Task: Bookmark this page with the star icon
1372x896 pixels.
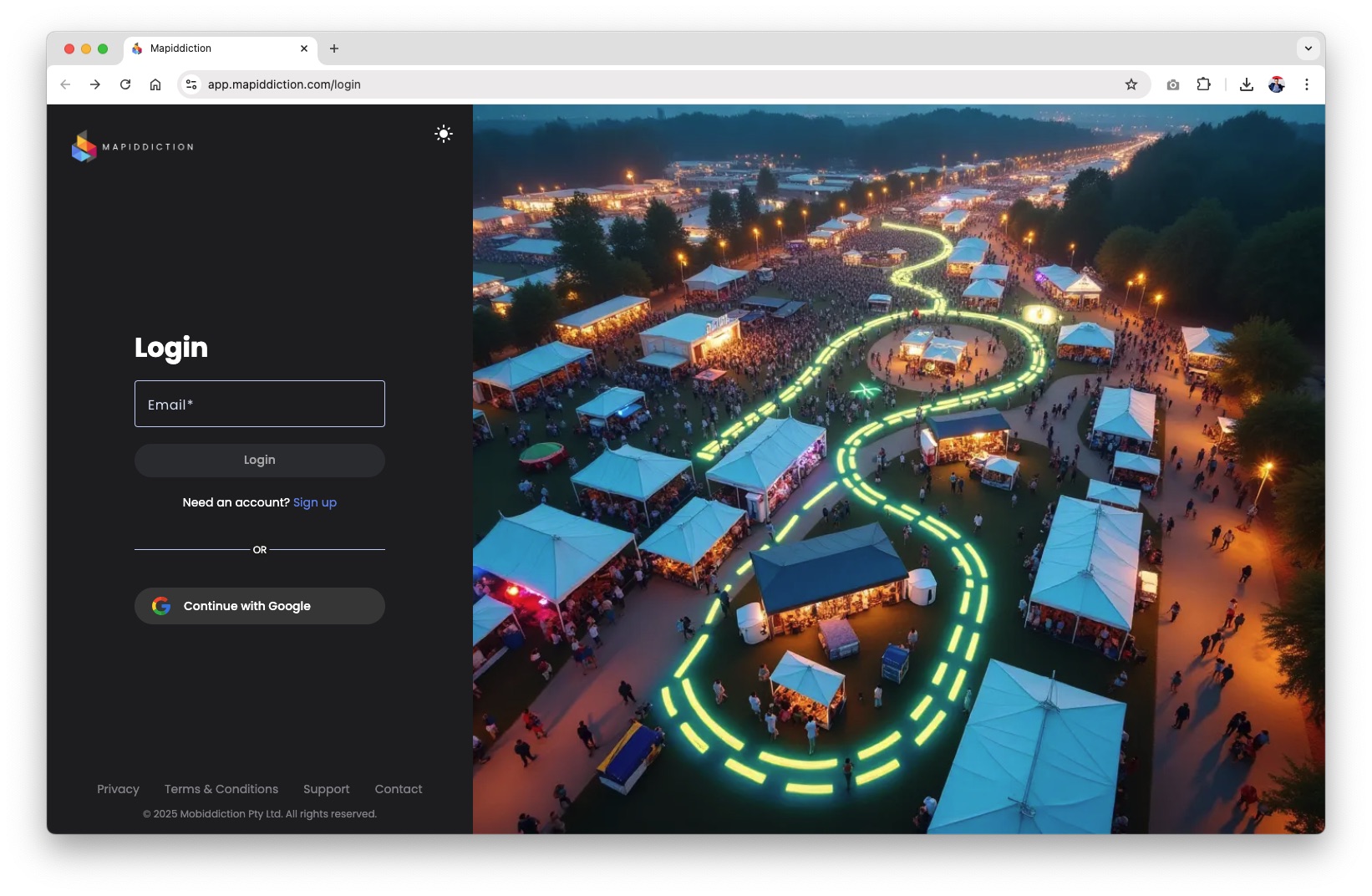Action: click(1131, 84)
